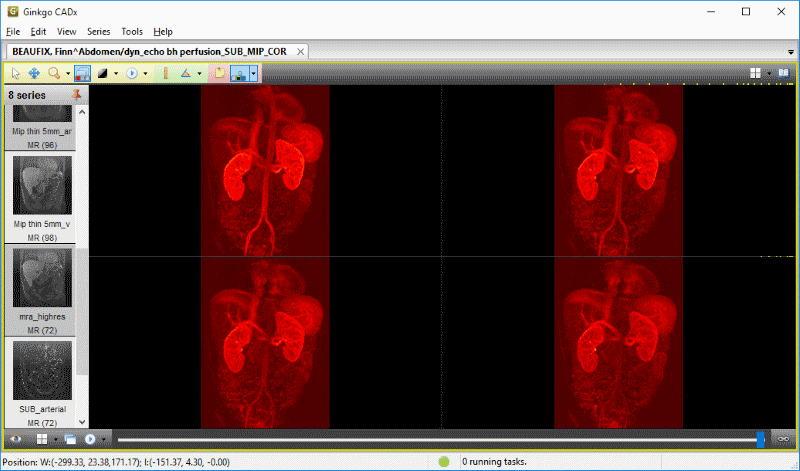800x471 pixels.
Task: Open the View menu
Action: (66, 32)
